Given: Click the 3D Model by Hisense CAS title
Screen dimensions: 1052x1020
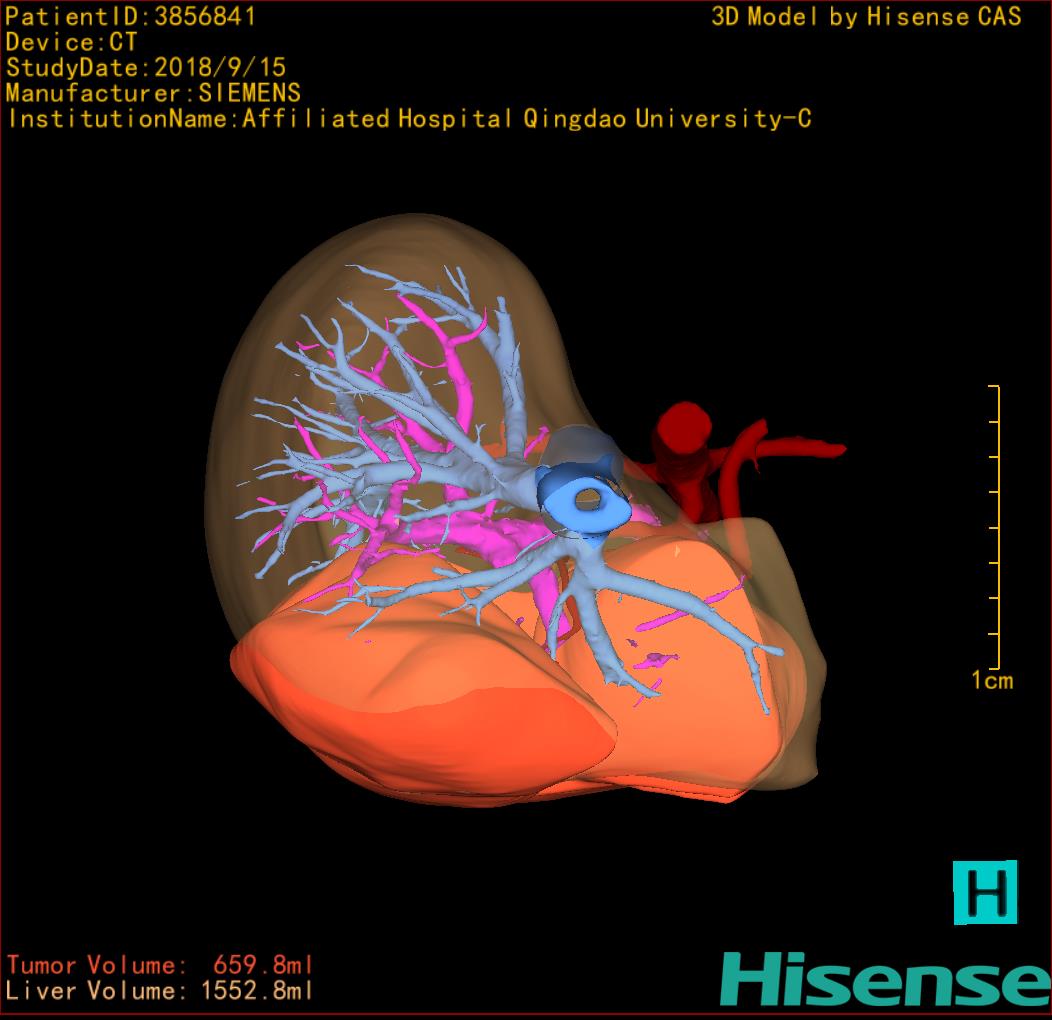Looking at the screenshot, I should click(866, 17).
